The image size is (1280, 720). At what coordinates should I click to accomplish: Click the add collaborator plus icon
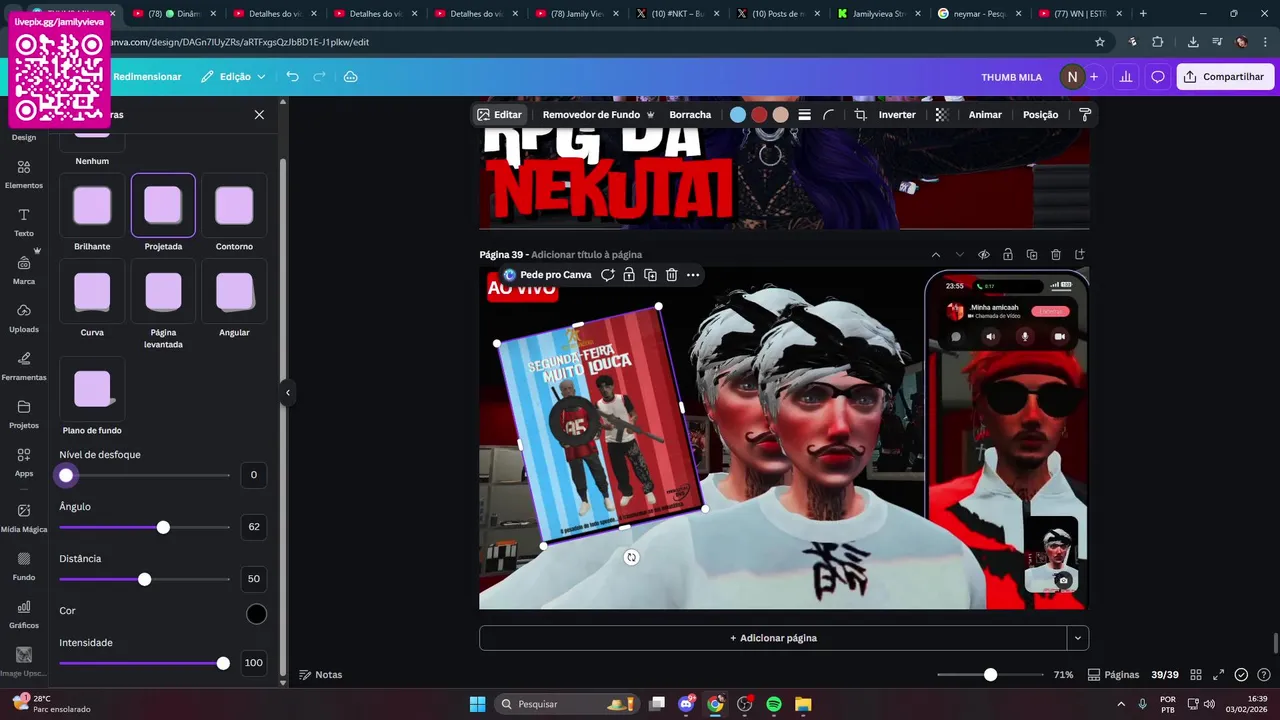tap(1094, 77)
